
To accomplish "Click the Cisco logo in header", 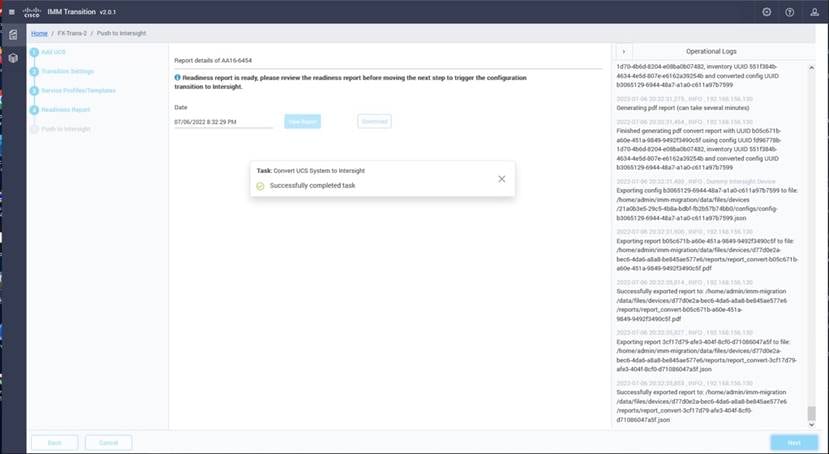I will tap(32, 12).
